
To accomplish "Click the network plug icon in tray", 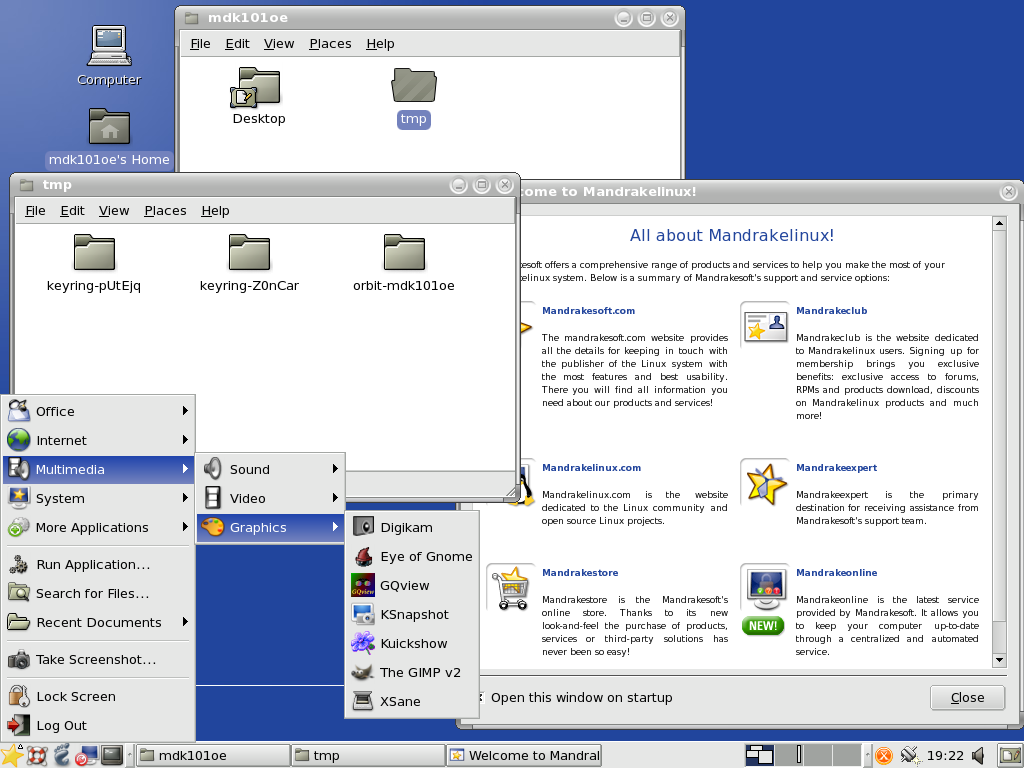I will point(909,756).
